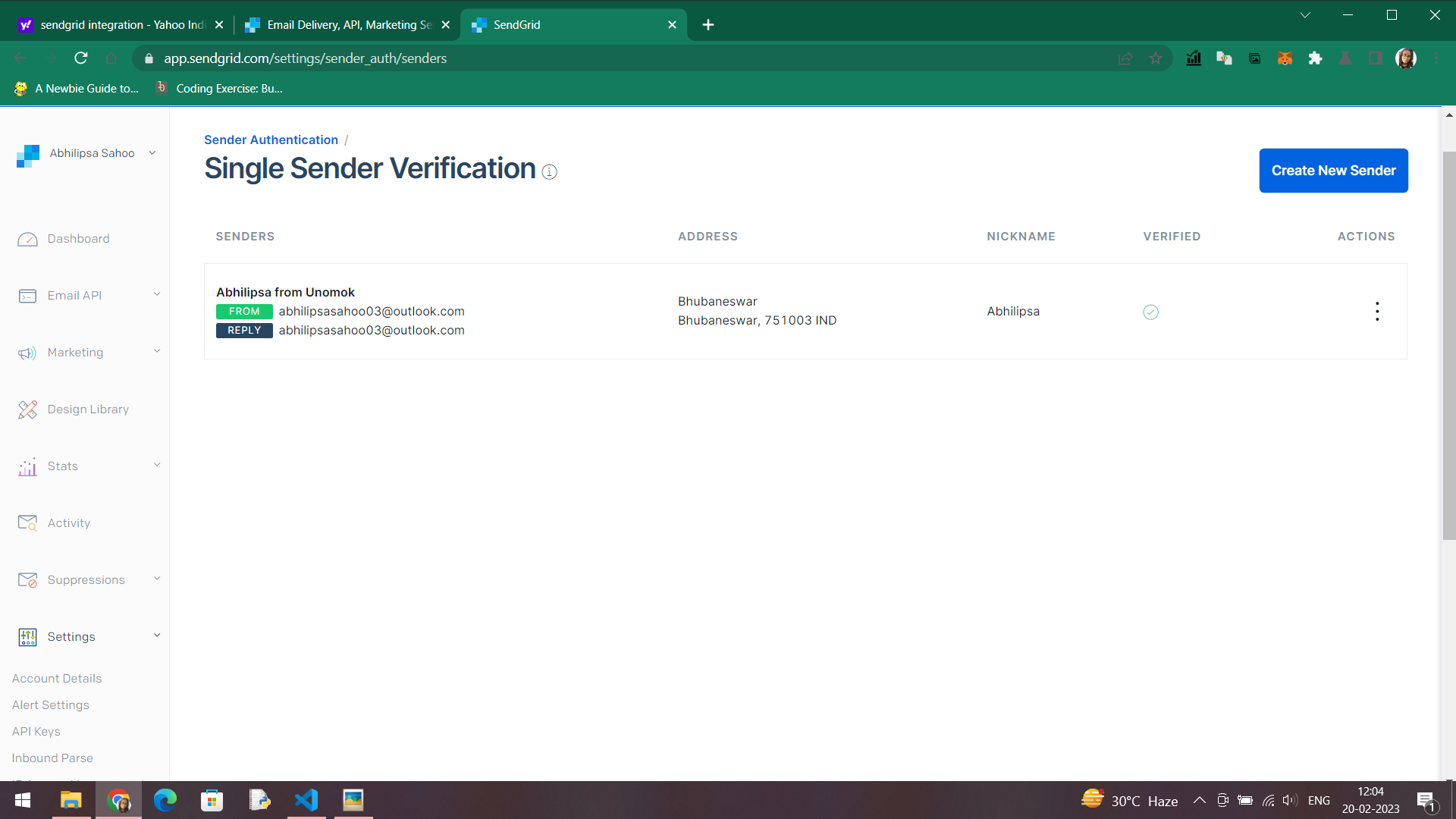This screenshot has width=1456, height=819.
Task: Click the ENG language indicator
Action: coord(1319,801)
